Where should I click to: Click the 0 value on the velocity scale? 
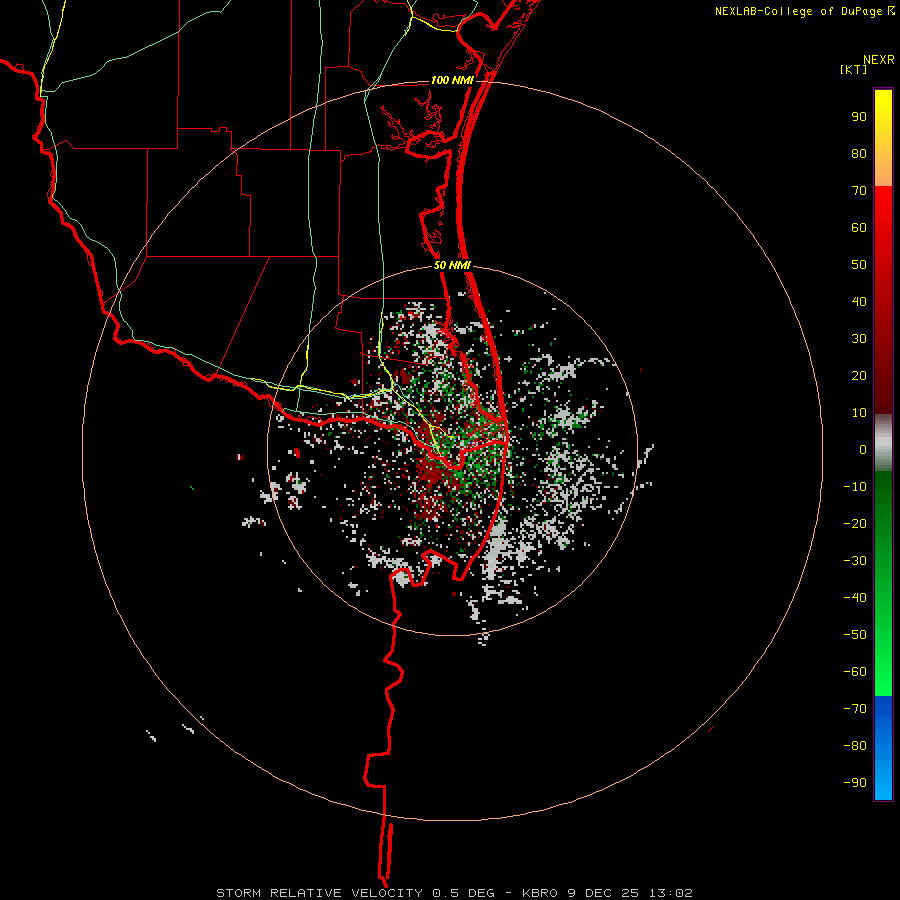863,449
